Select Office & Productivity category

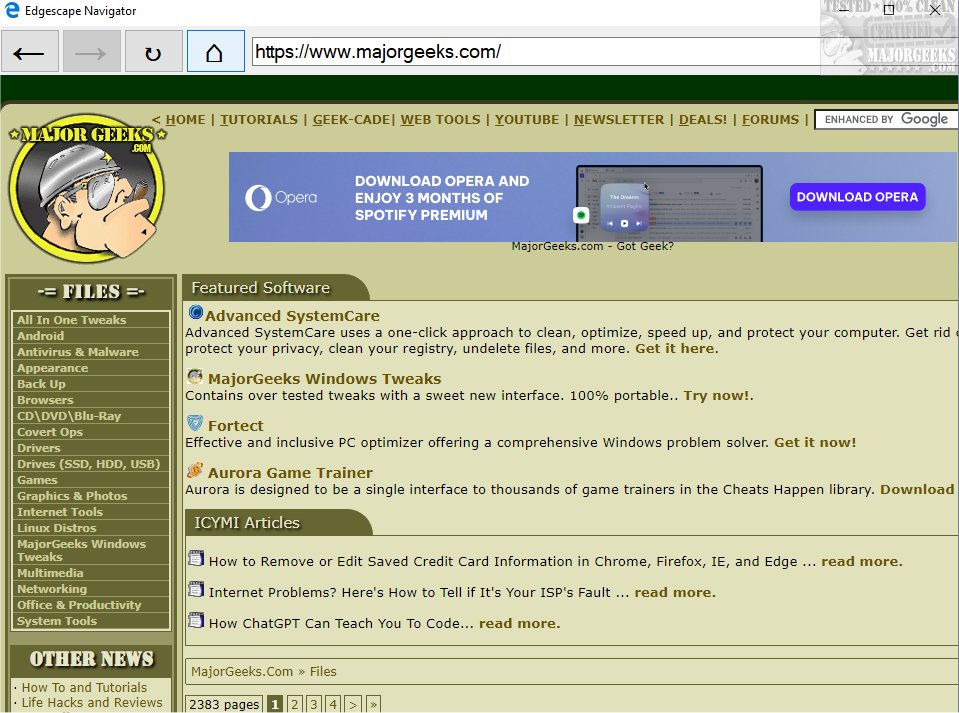point(91,605)
